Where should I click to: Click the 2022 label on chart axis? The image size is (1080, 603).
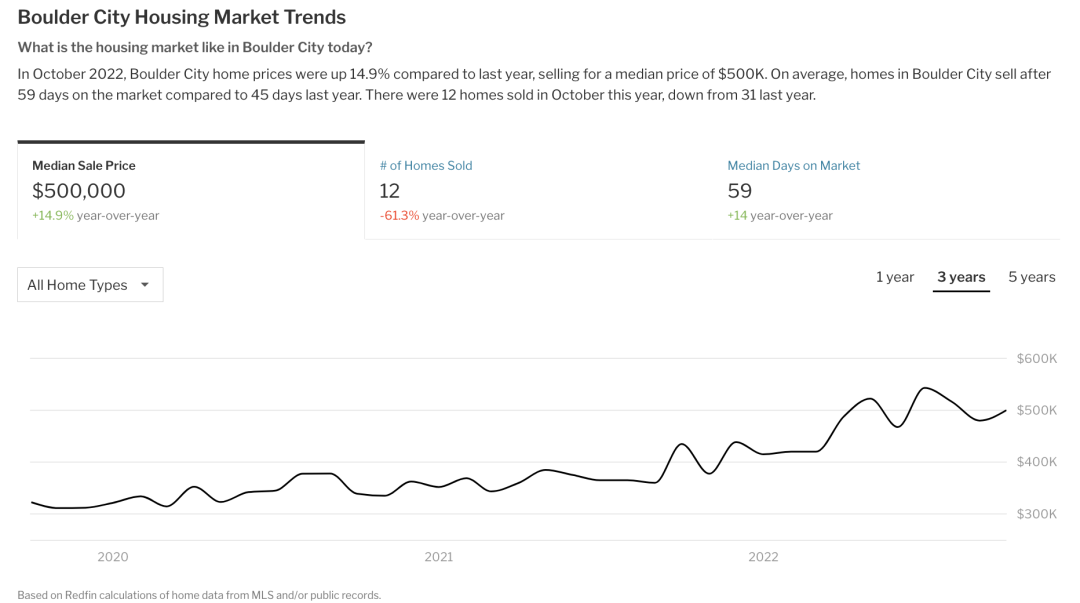[x=763, y=557]
